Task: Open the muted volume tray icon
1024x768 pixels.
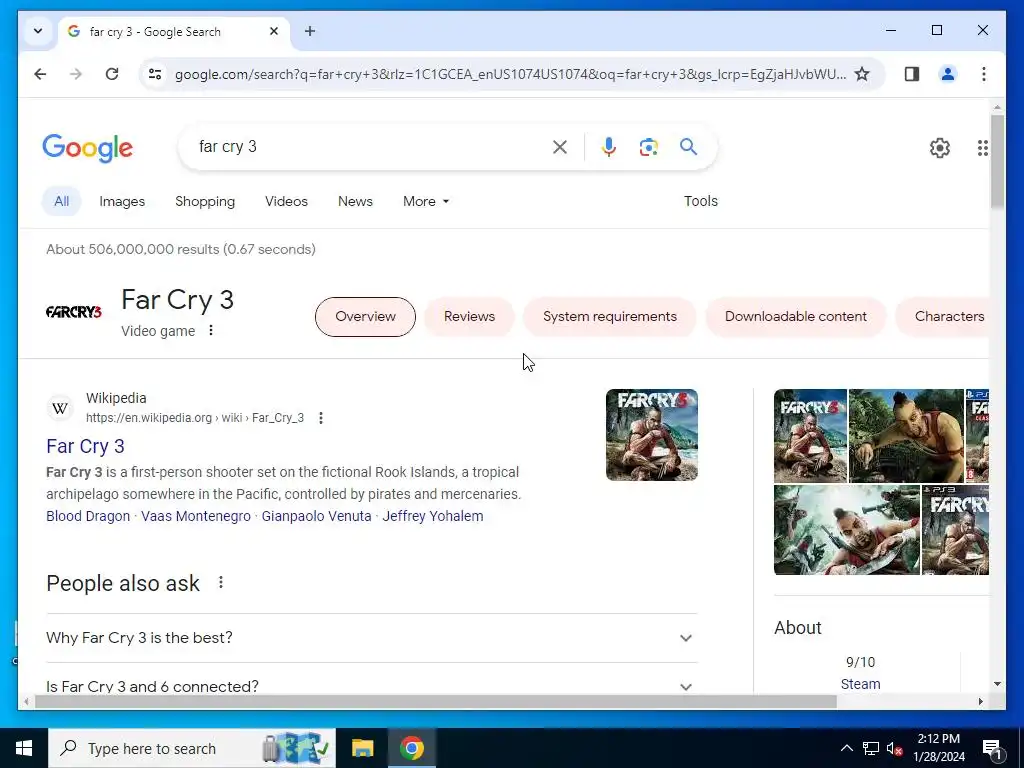Action: [x=895, y=748]
